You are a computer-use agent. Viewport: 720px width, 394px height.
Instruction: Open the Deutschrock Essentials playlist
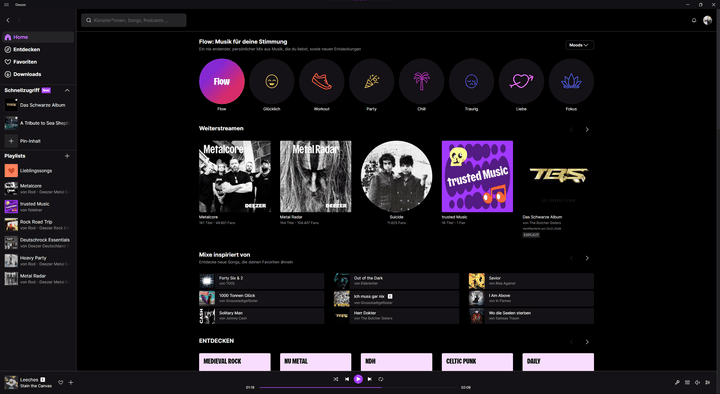(x=38, y=242)
